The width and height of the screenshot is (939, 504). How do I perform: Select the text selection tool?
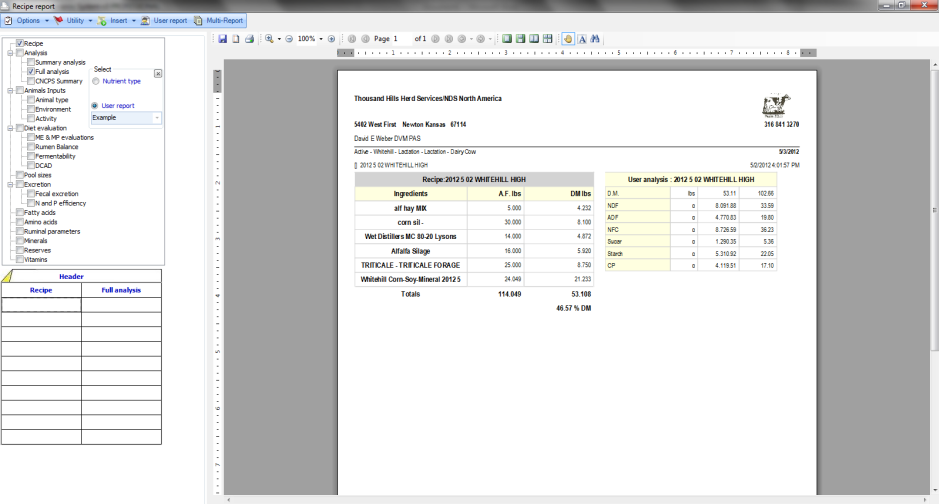click(x=581, y=39)
